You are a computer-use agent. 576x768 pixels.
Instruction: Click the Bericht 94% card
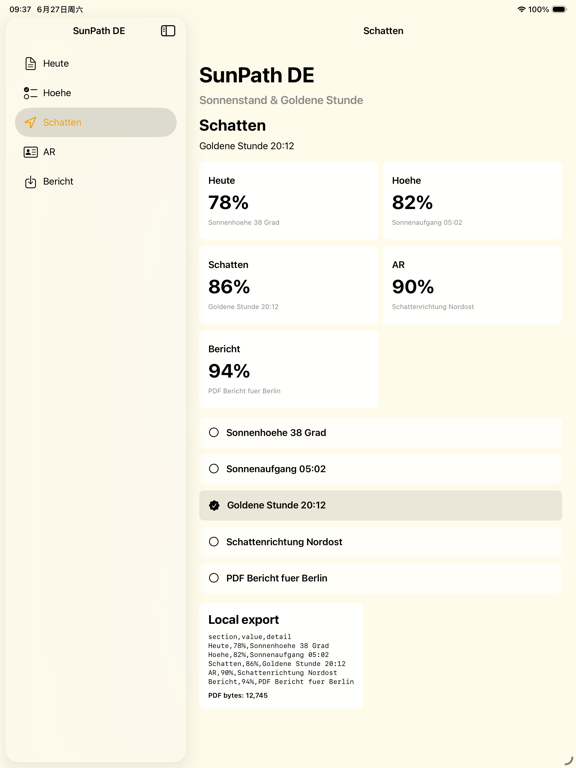[289, 369]
